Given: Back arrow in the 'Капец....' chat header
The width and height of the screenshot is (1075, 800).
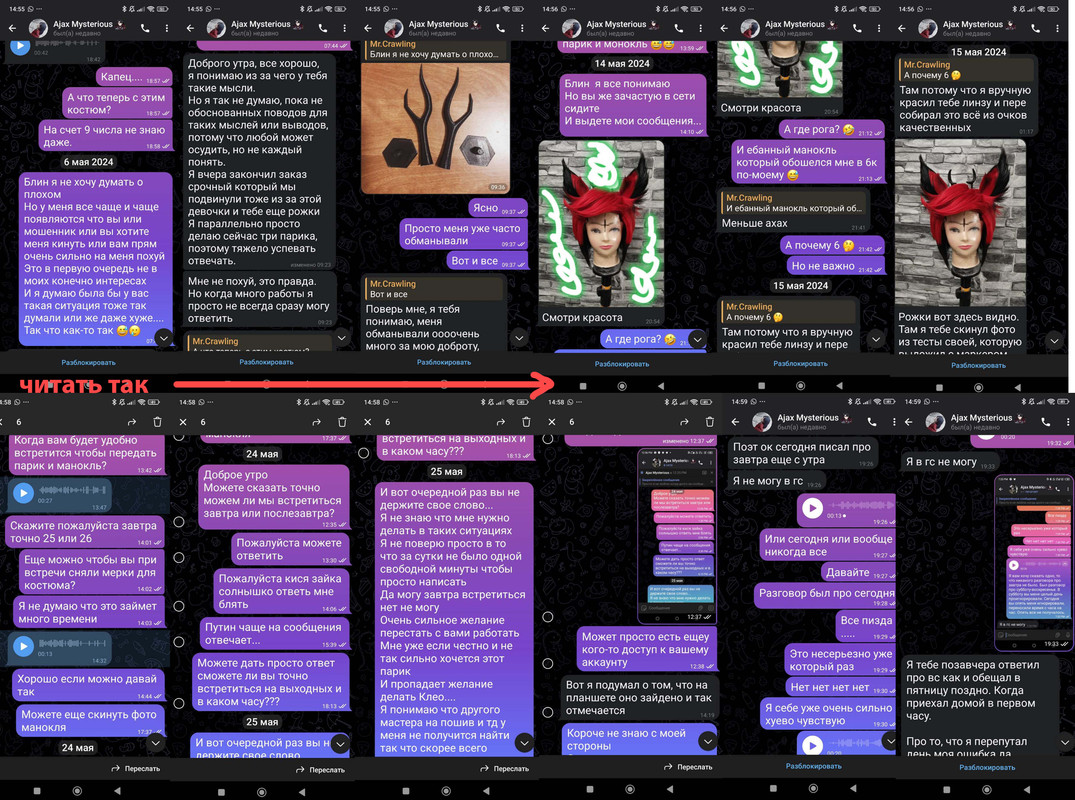Looking at the screenshot, I should [x=12, y=28].
